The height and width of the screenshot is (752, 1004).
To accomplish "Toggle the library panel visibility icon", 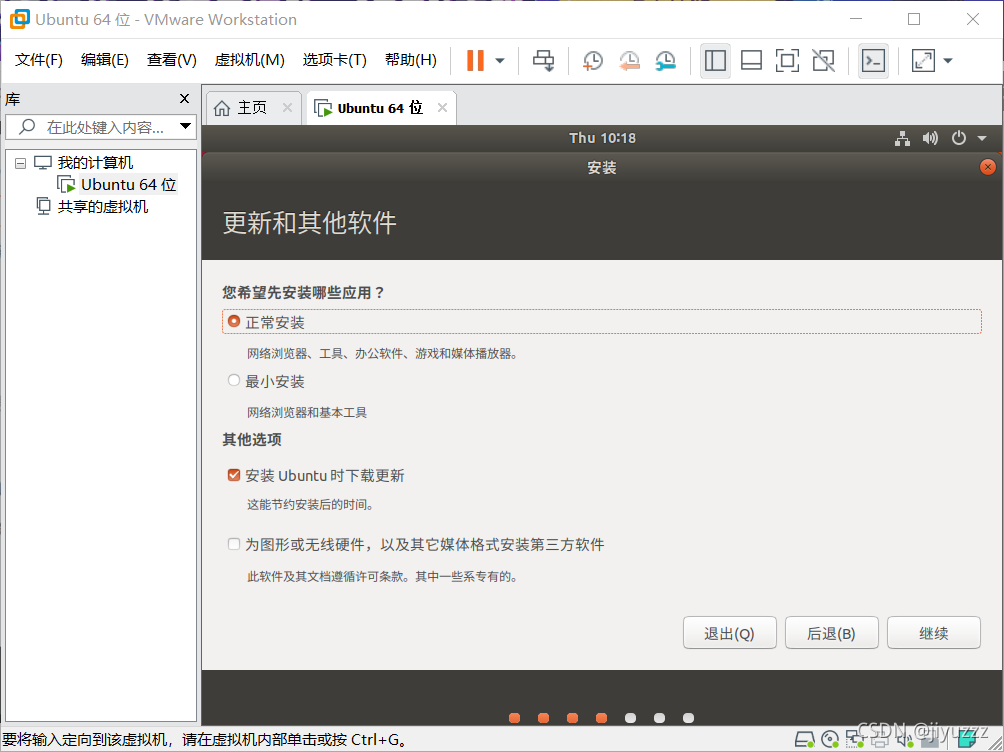I will pyautogui.click(x=715, y=60).
